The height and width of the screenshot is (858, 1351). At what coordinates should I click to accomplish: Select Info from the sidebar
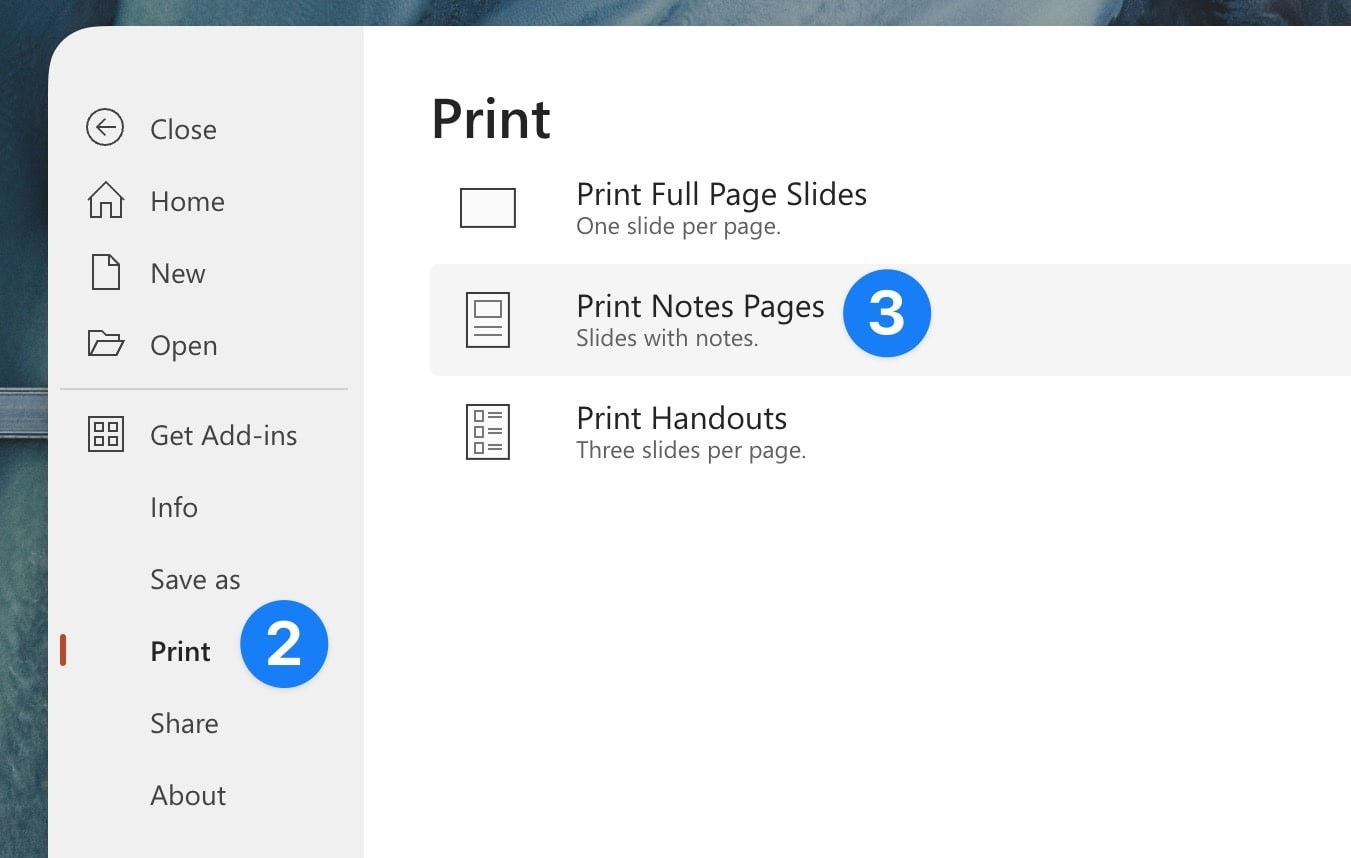(x=173, y=507)
